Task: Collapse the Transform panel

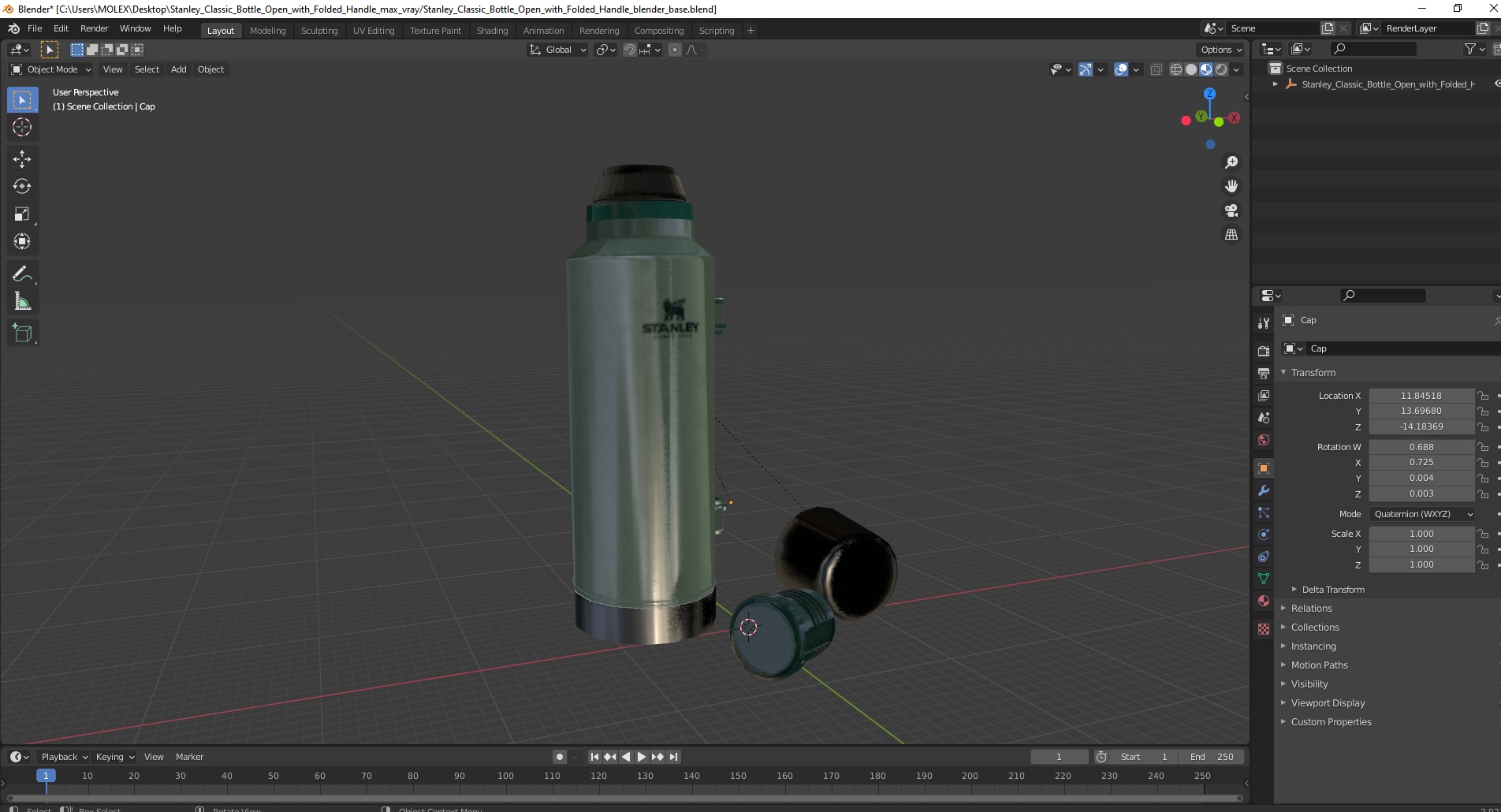Action: pos(1313,372)
